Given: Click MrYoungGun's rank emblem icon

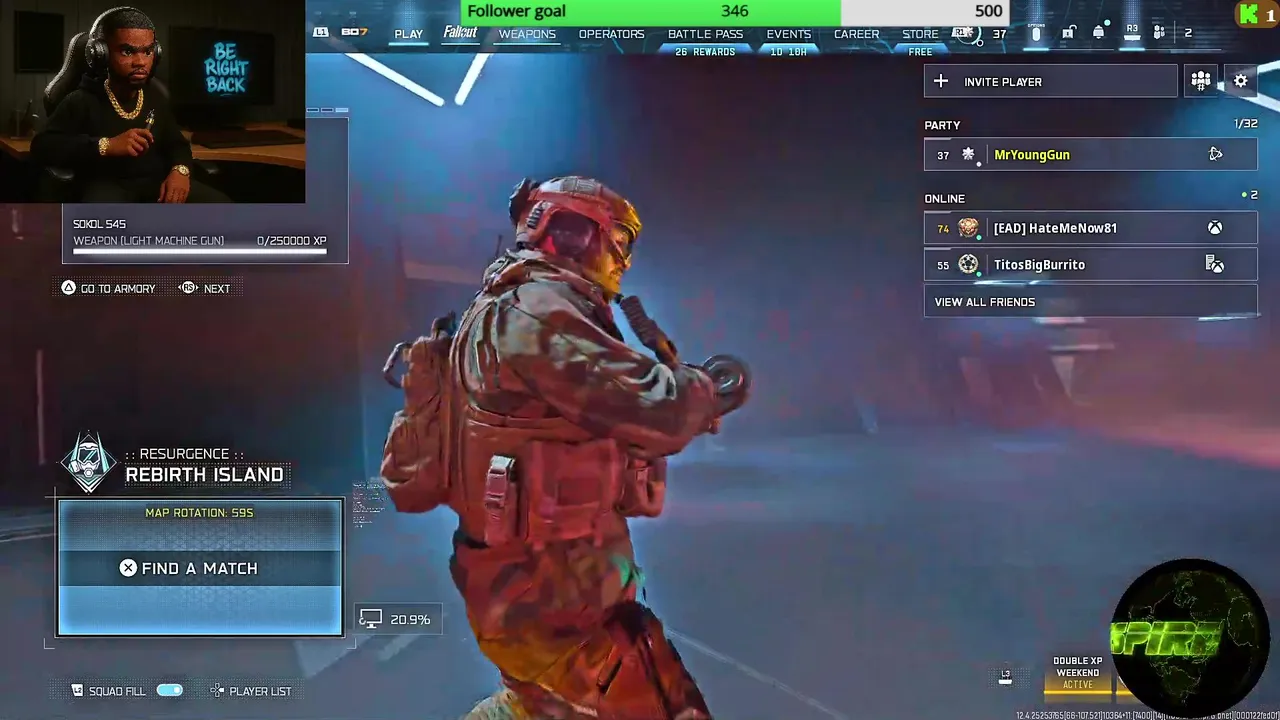Looking at the screenshot, I should [x=968, y=154].
